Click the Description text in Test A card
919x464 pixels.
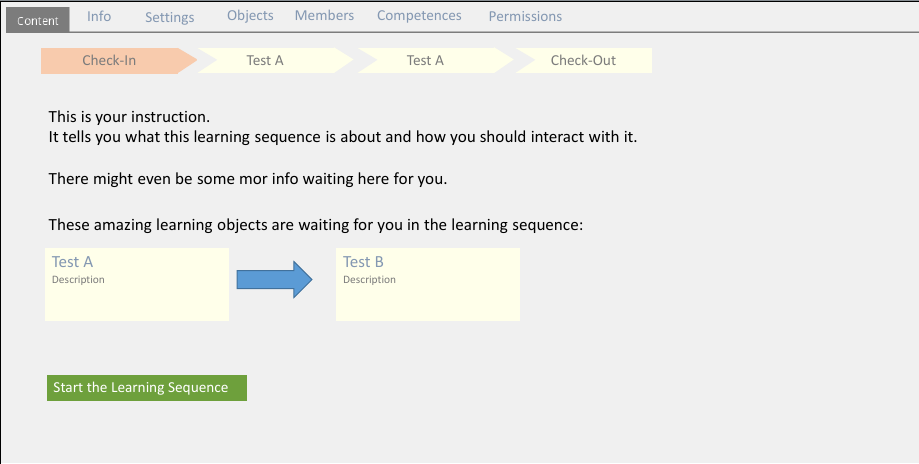point(78,280)
